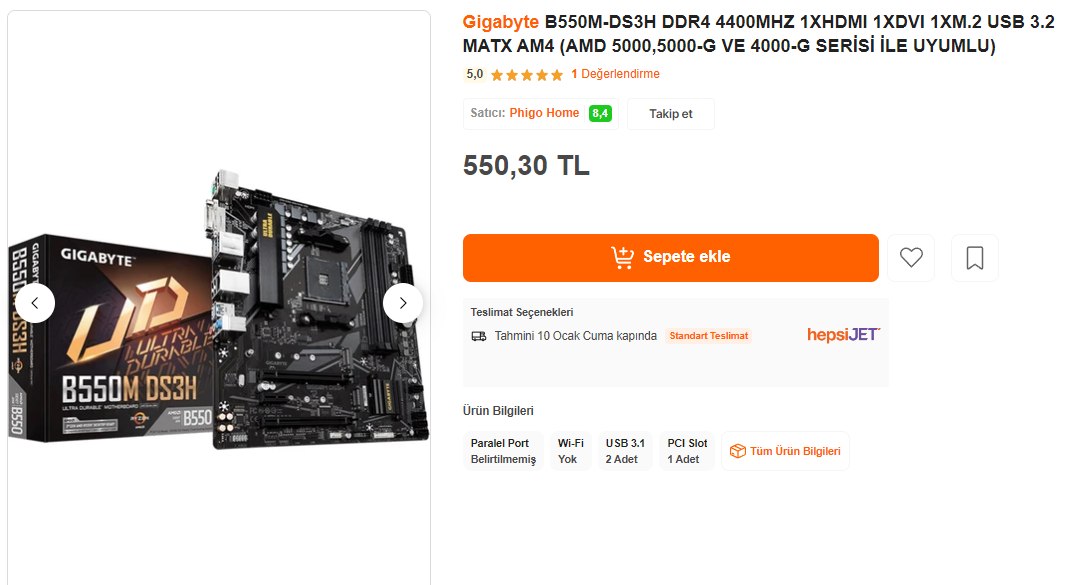This screenshot has width=1082, height=585.
Task: Click the hepsiJET logo
Action: click(x=844, y=335)
